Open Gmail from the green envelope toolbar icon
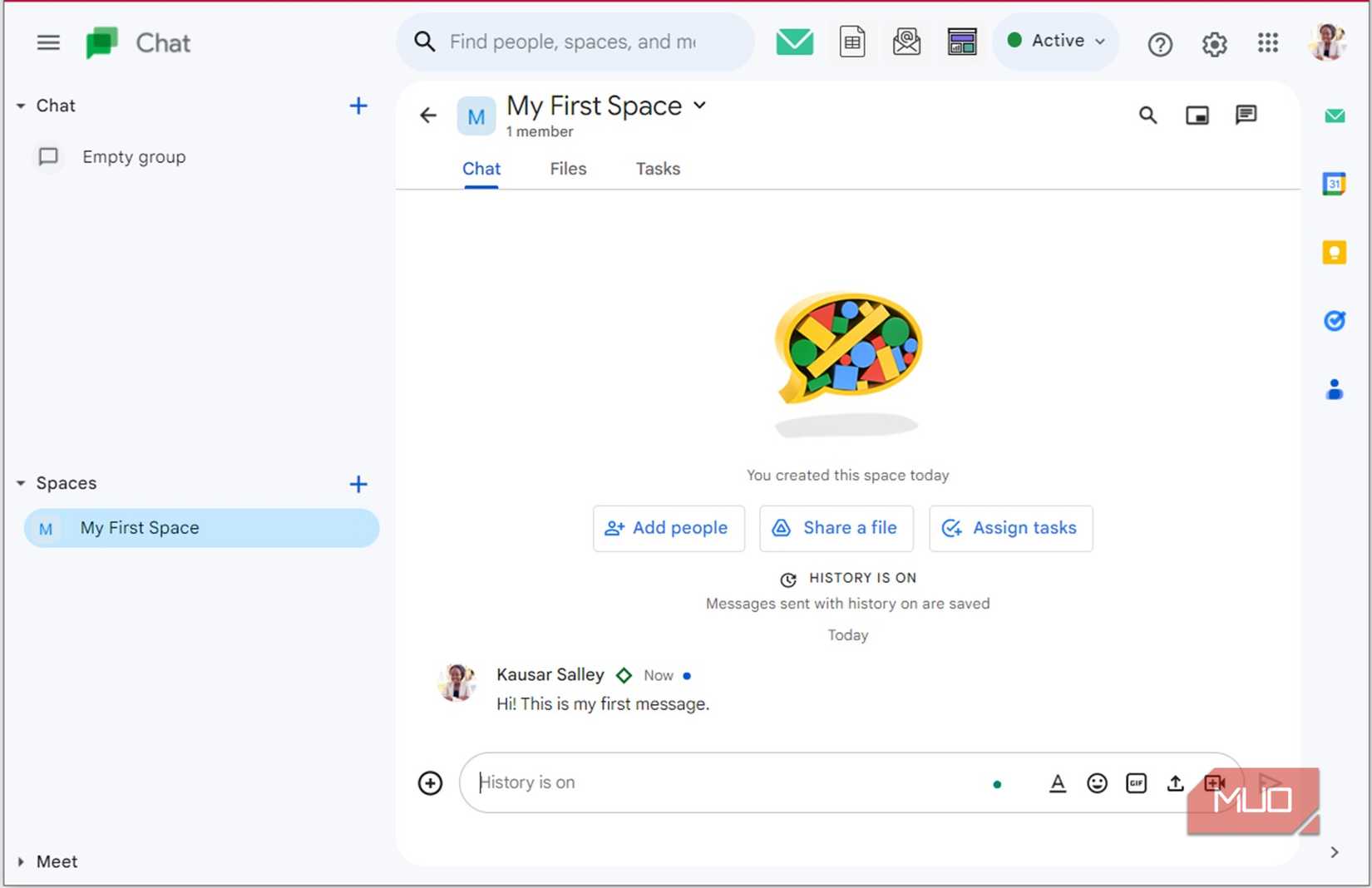Image resolution: width=1372 pixels, height=888 pixels. (794, 42)
